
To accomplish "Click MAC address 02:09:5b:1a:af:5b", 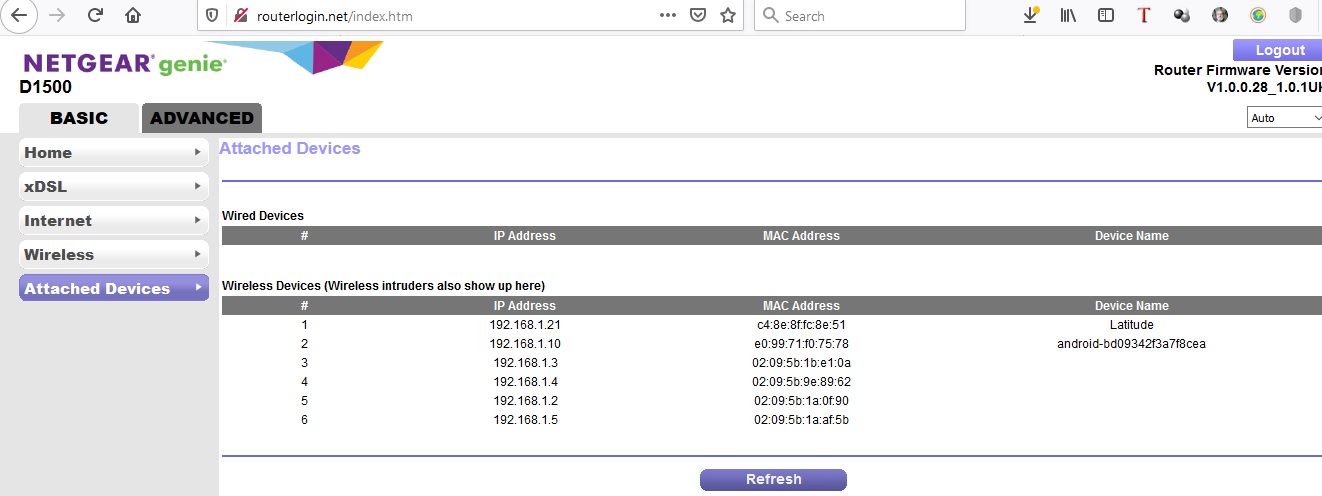I will click(x=801, y=420).
